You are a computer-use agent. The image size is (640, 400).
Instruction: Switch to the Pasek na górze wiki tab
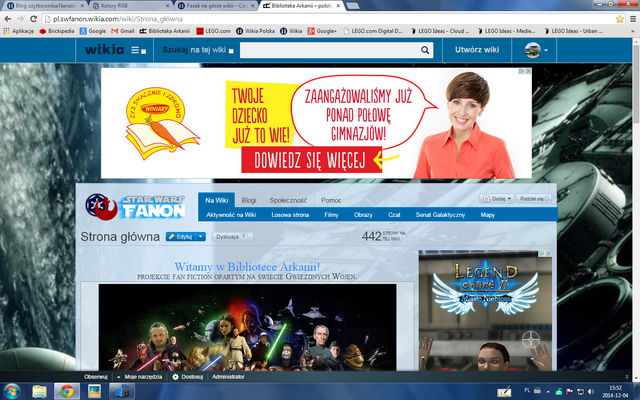(217, 6)
